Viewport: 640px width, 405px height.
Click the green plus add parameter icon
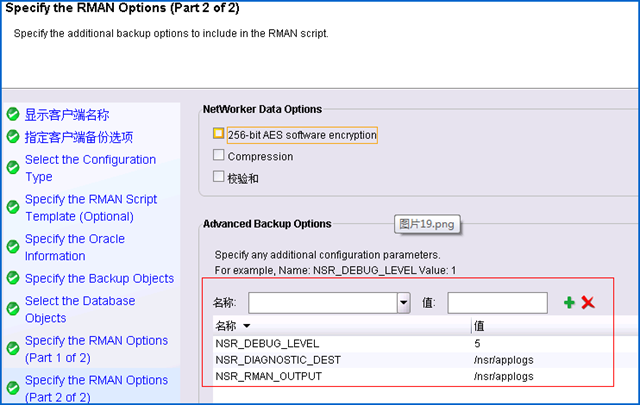(569, 303)
